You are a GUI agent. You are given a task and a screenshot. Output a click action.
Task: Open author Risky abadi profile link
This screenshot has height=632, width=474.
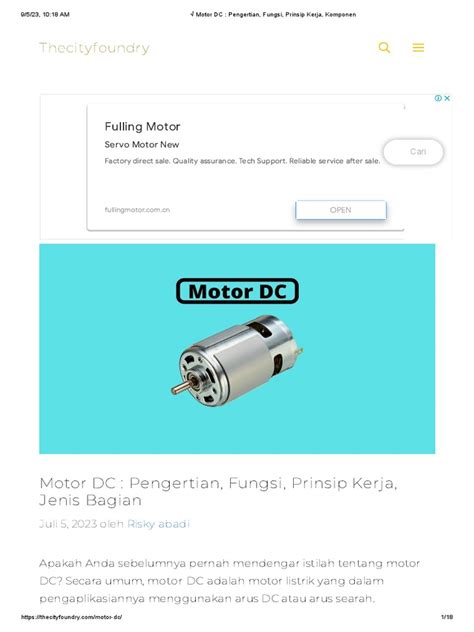[x=158, y=524]
